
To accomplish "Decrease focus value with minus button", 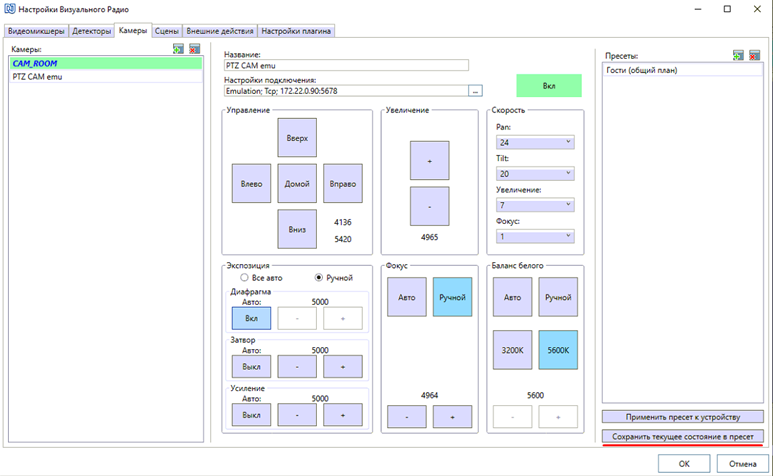I will click(x=407, y=417).
